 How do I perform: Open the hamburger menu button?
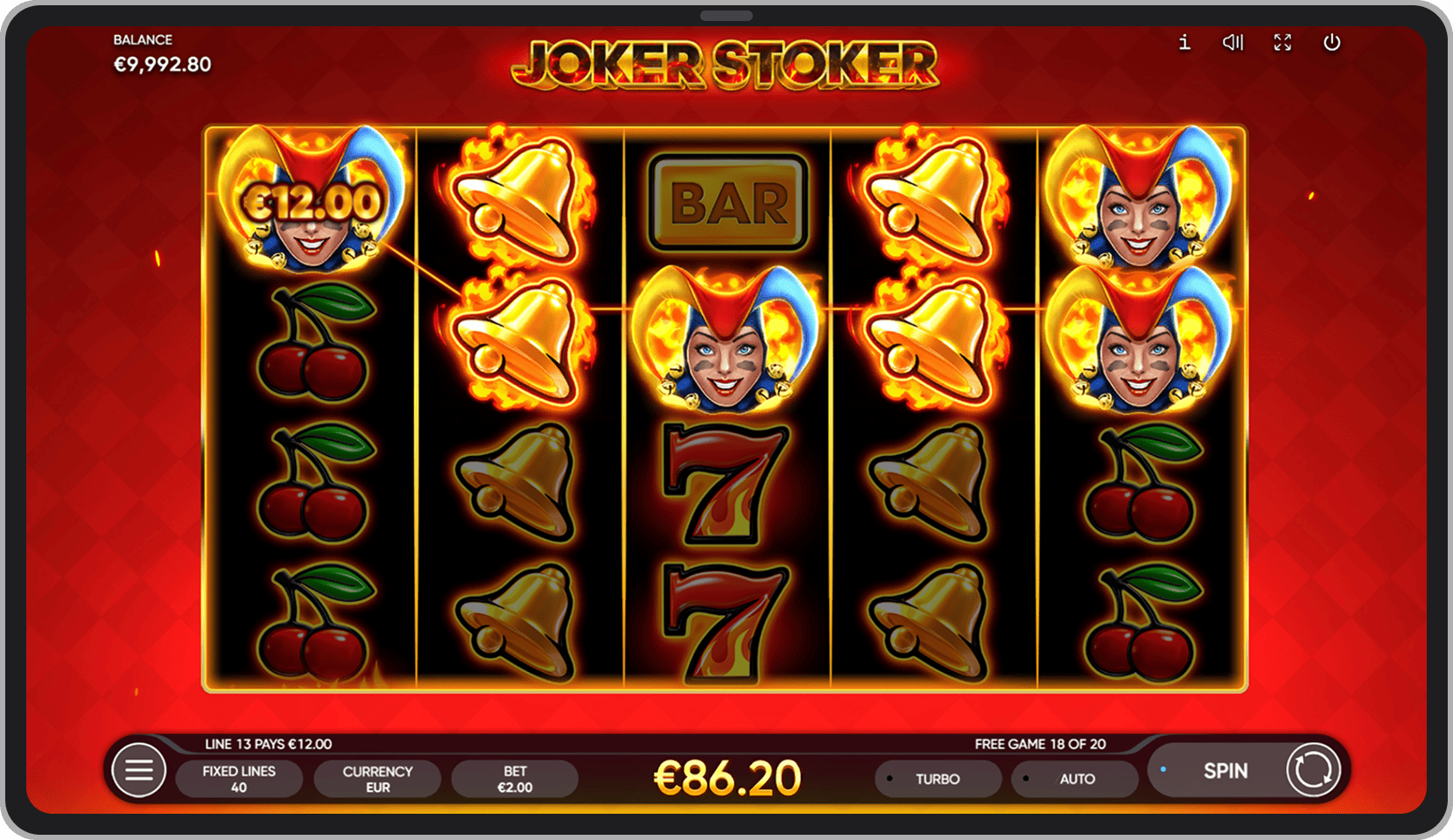tap(138, 770)
